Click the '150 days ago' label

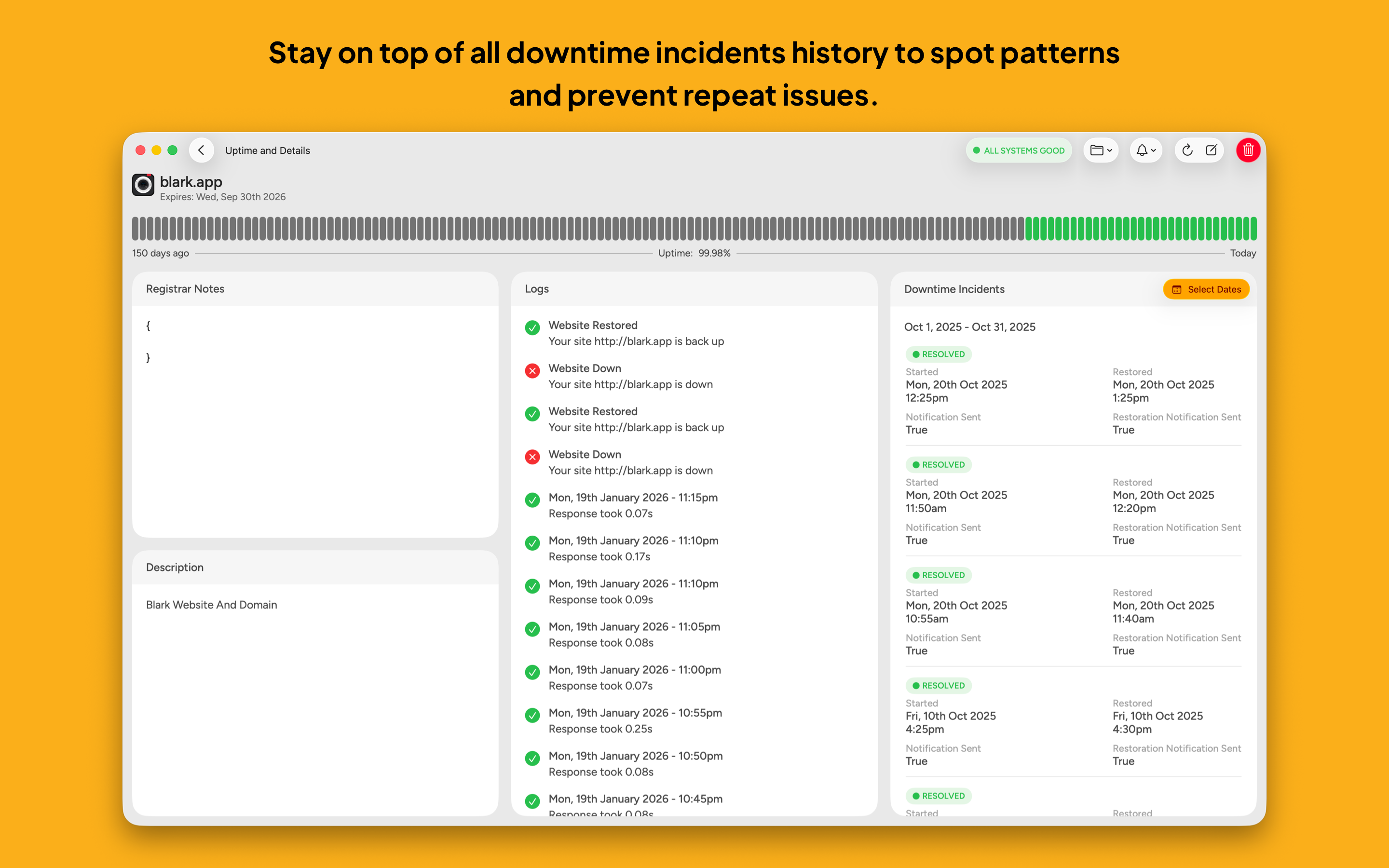pos(160,253)
